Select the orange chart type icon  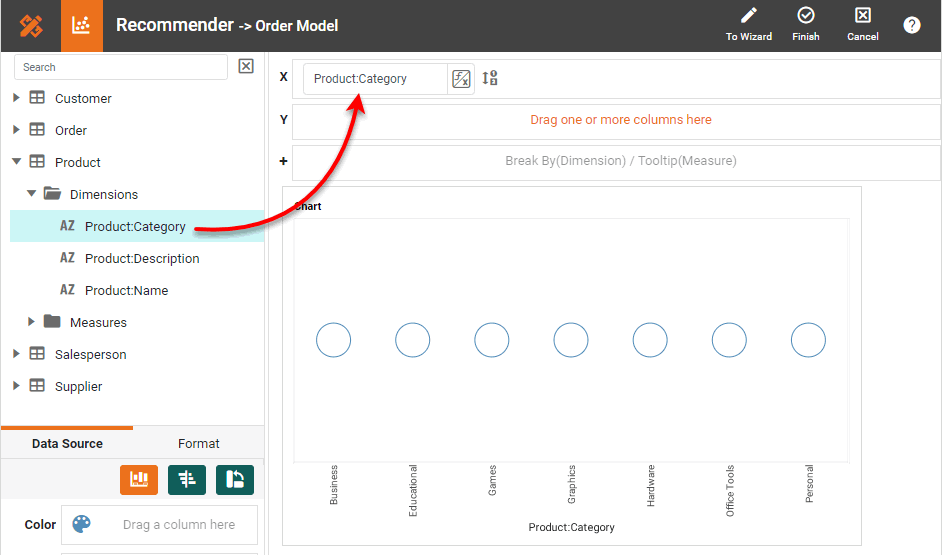pyautogui.click(x=139, y=480)
